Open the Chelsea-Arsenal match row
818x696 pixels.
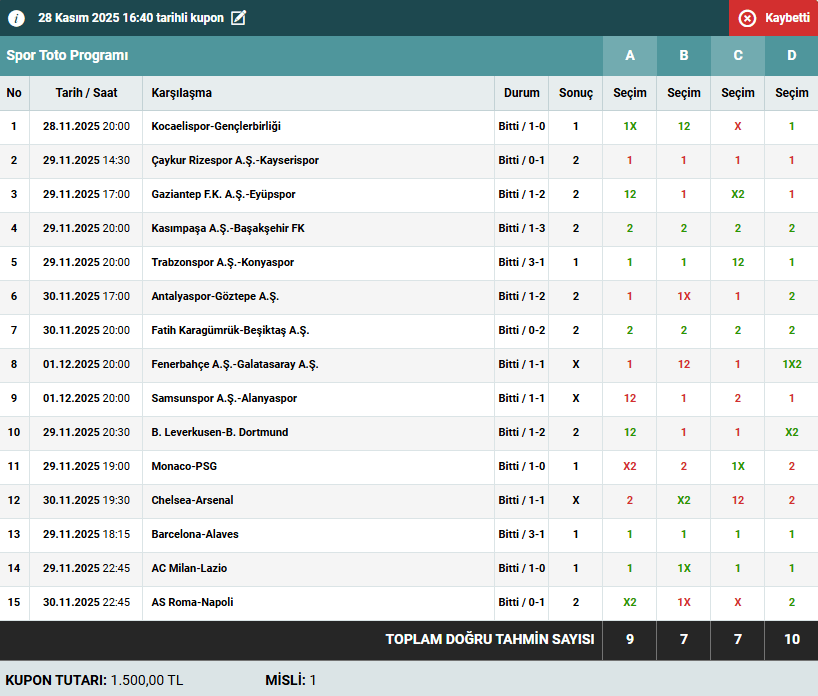tap(192, 500)
